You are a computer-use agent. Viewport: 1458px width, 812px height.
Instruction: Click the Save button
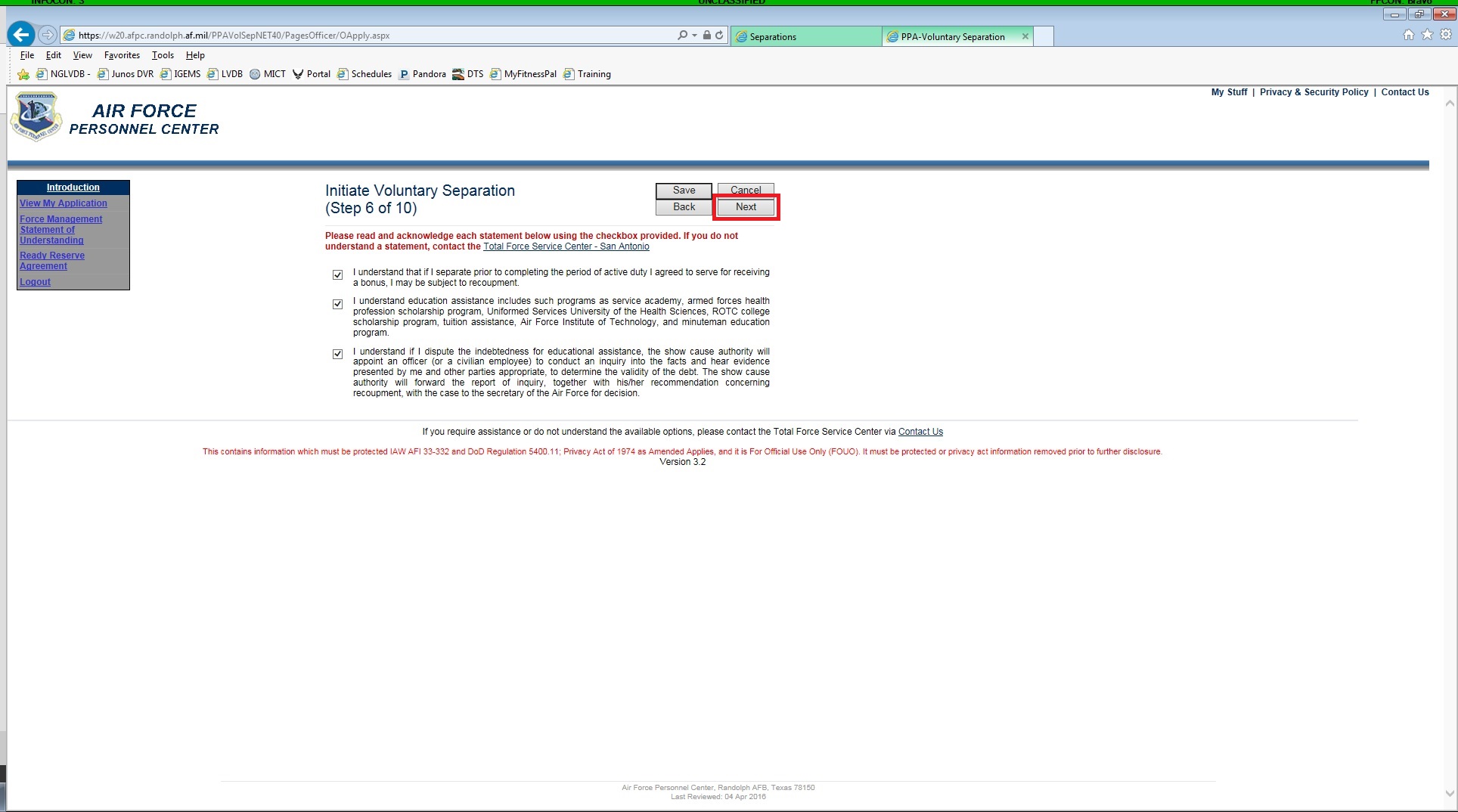coord(684,191)
